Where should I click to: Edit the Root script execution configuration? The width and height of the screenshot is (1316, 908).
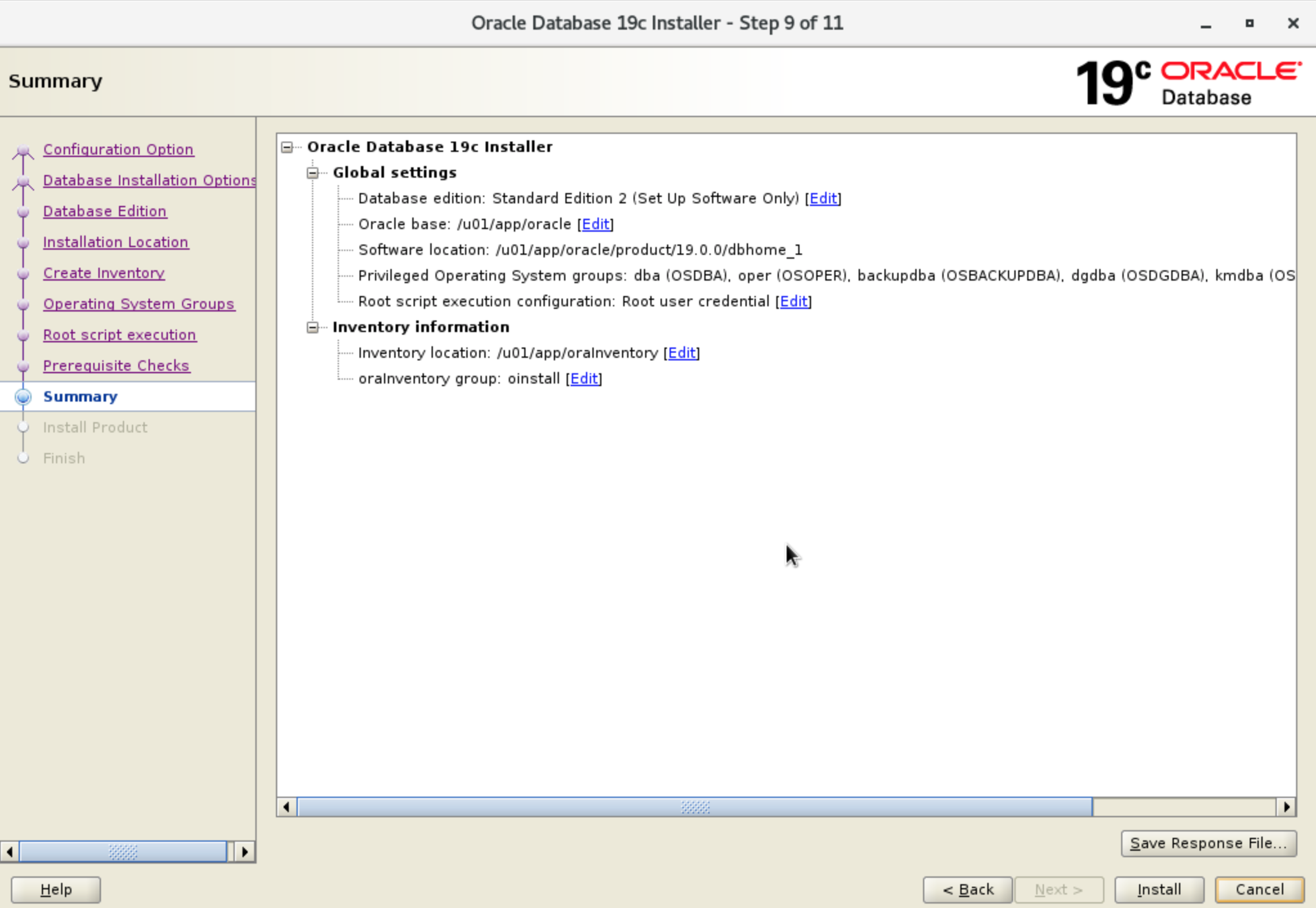pos(793,301)
